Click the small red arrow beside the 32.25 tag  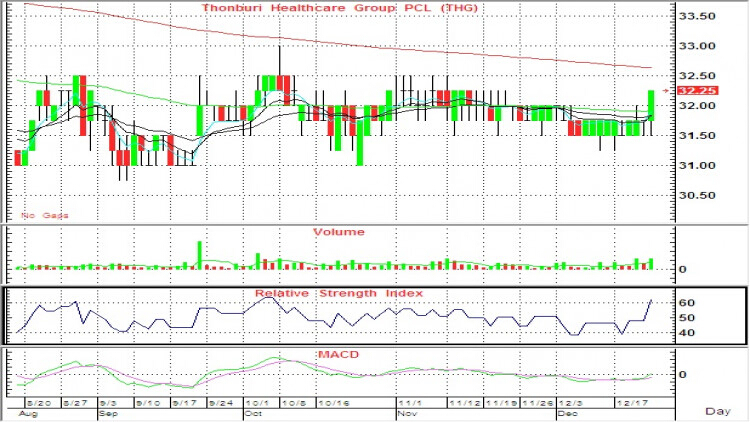point(666,90)
